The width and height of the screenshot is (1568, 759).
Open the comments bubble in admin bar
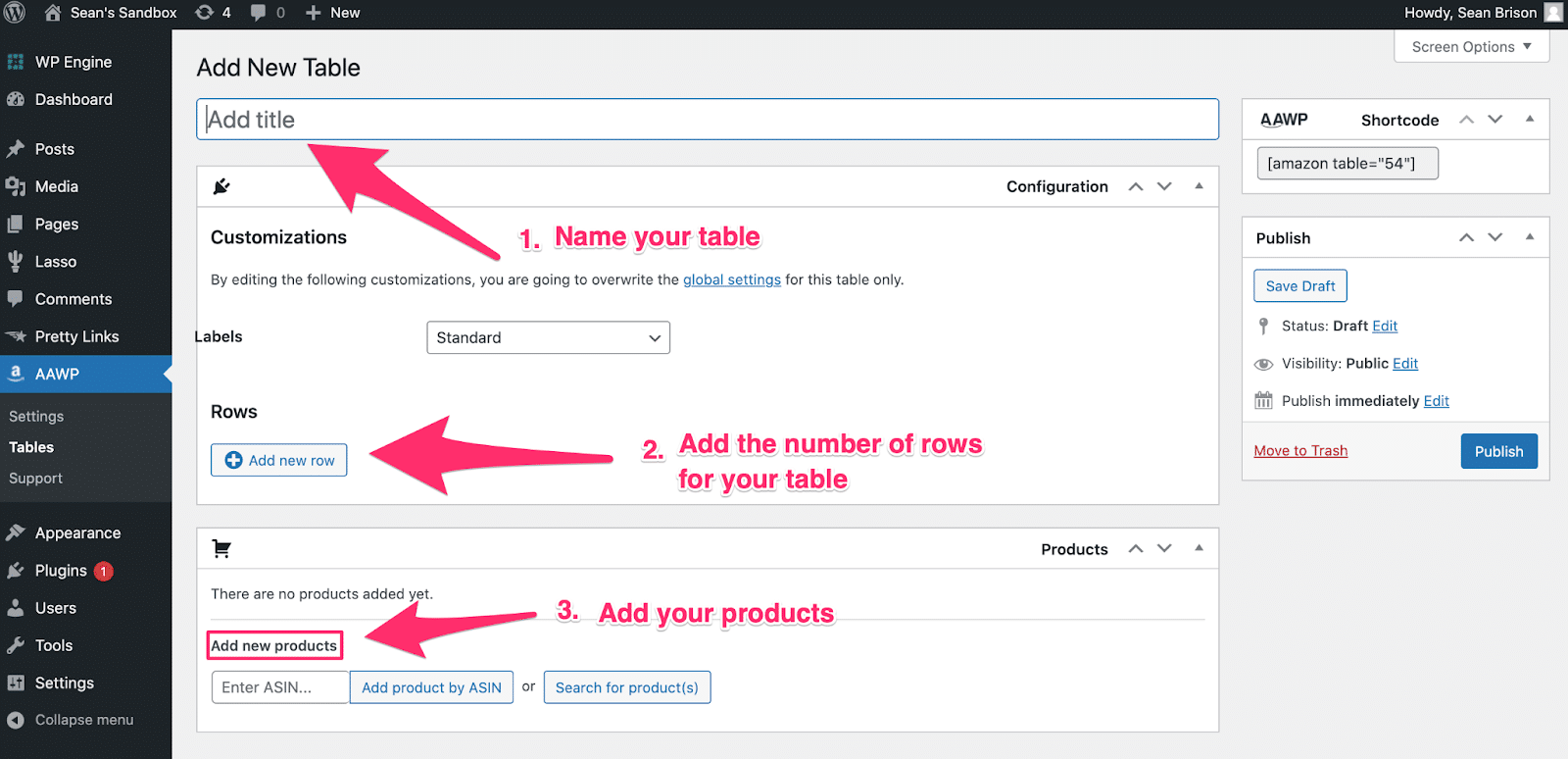[258, 13]
